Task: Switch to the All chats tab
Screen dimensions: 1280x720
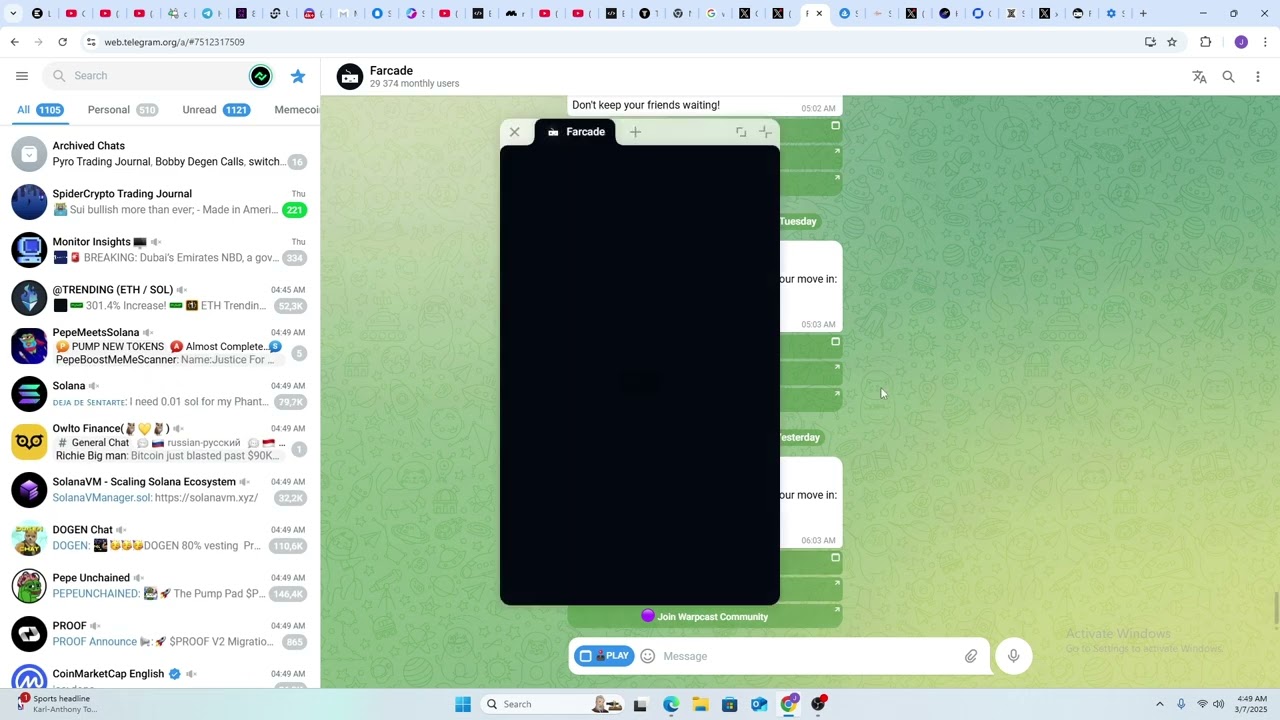Action: point(40,110)
